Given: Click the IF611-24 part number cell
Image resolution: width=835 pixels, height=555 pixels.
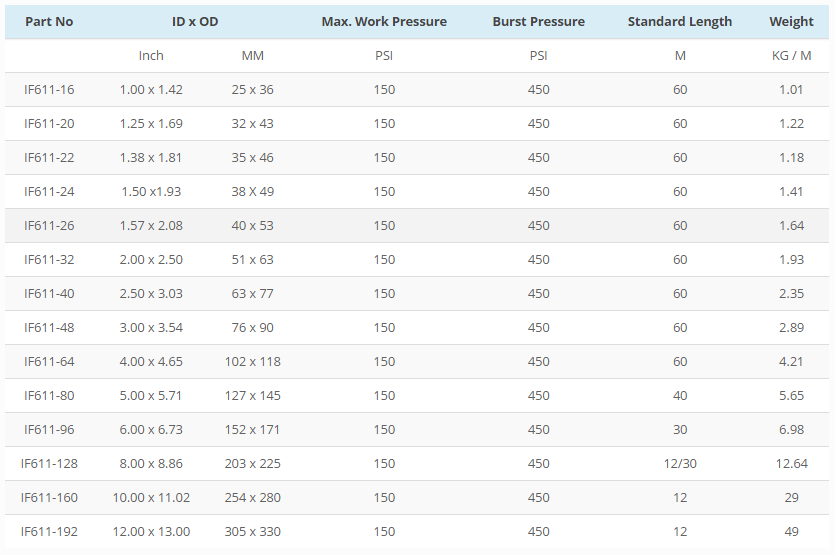Looking at the screenshot, I should coord(49,191).
